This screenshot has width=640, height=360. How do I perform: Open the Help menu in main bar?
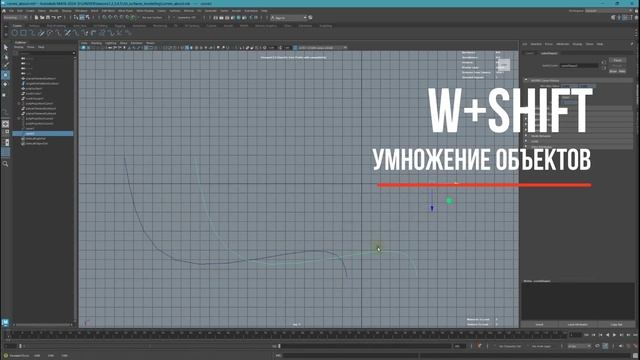[x=264, y=11]
